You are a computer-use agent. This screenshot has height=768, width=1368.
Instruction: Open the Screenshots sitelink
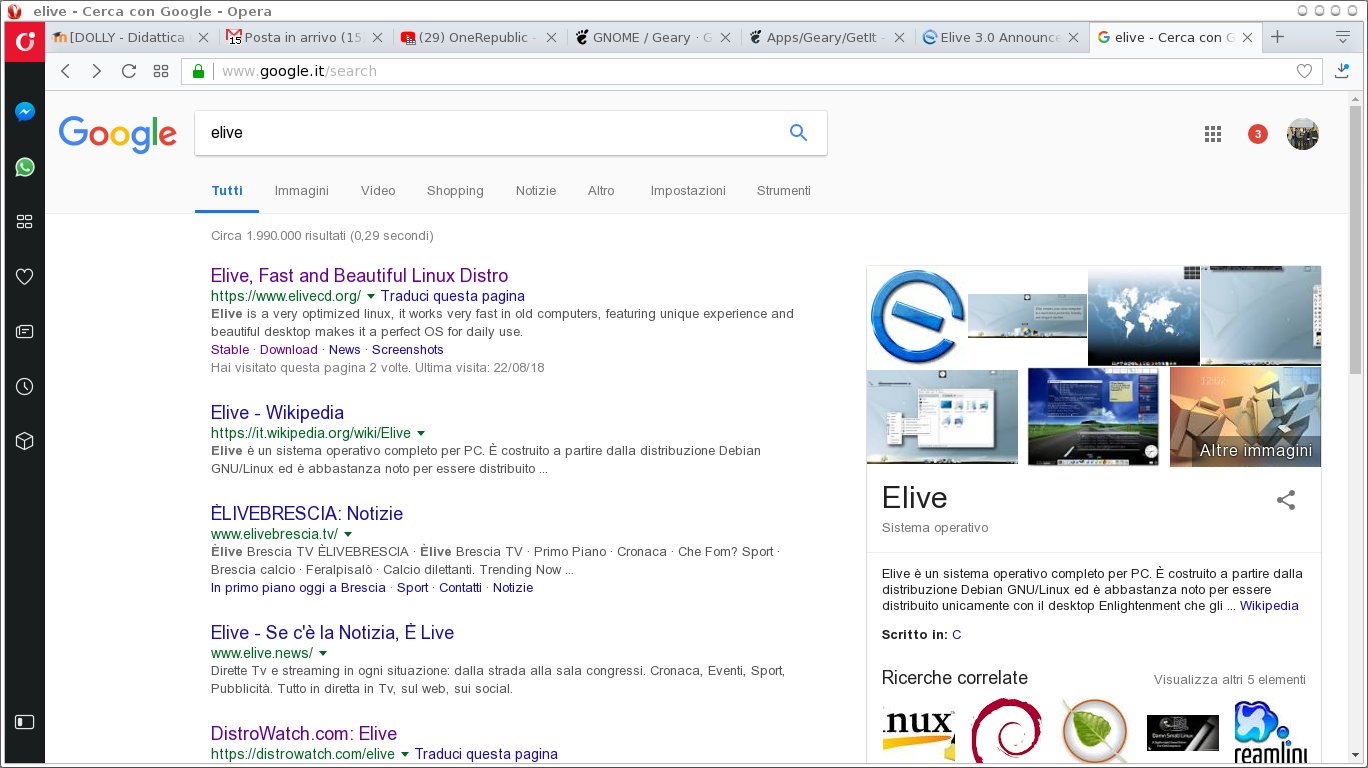408,349
